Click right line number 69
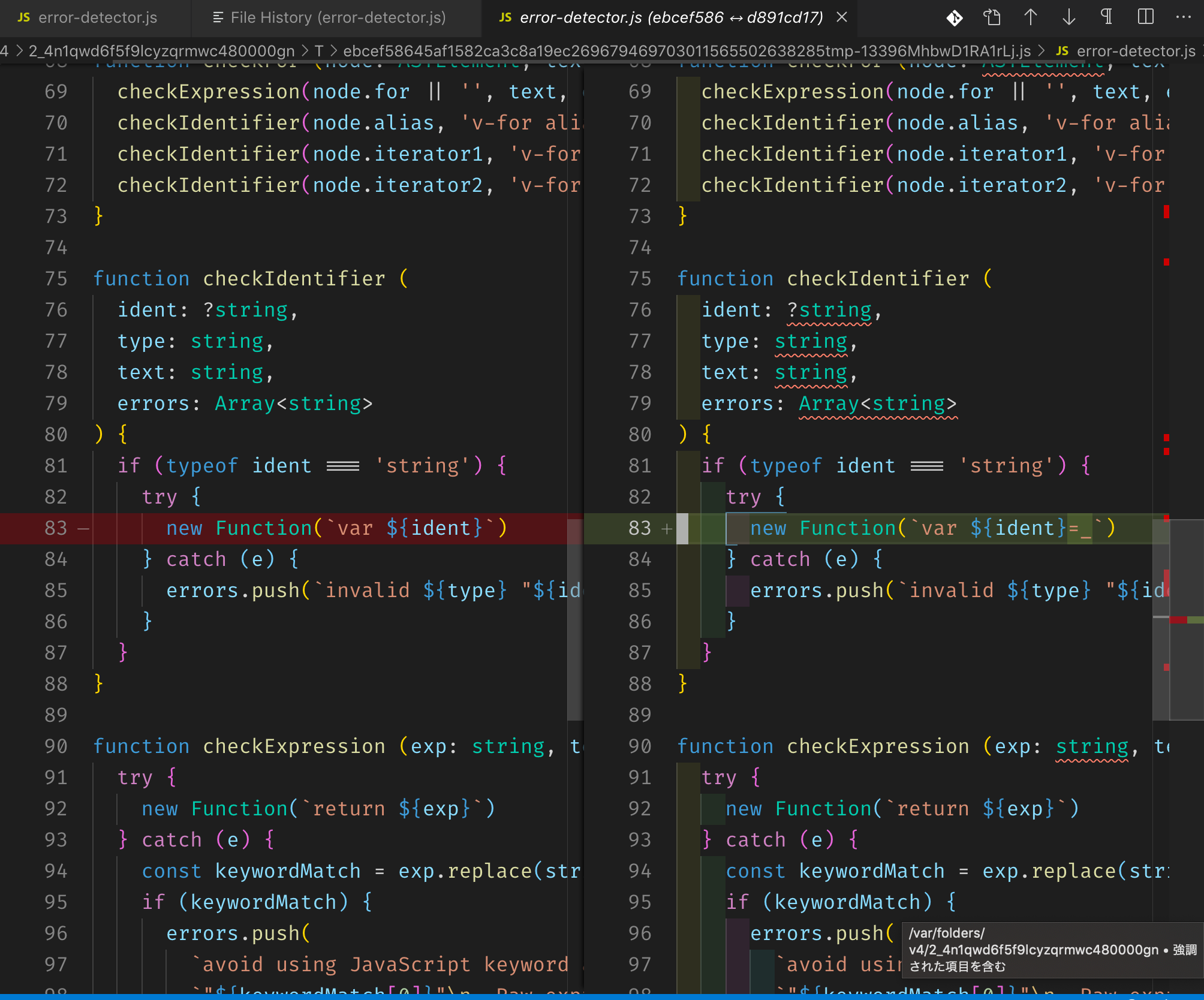 tap(640, 92)
